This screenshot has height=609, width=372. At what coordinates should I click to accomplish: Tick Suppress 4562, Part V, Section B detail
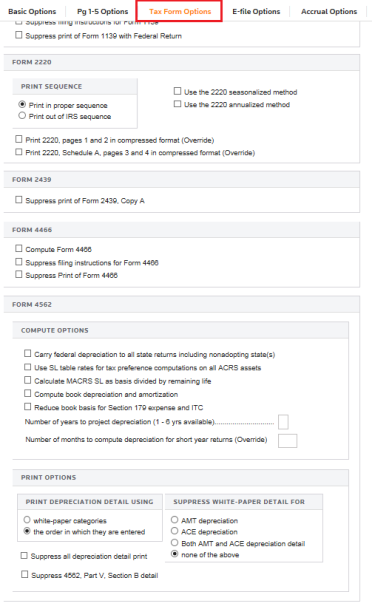tap(24, 574)
